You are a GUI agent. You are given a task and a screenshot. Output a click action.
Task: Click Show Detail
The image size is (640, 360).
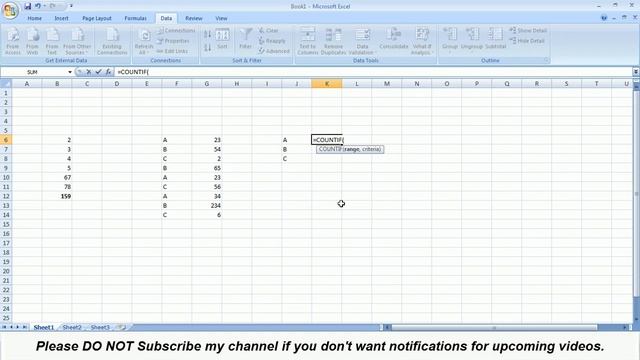click(x=528, y=31)
